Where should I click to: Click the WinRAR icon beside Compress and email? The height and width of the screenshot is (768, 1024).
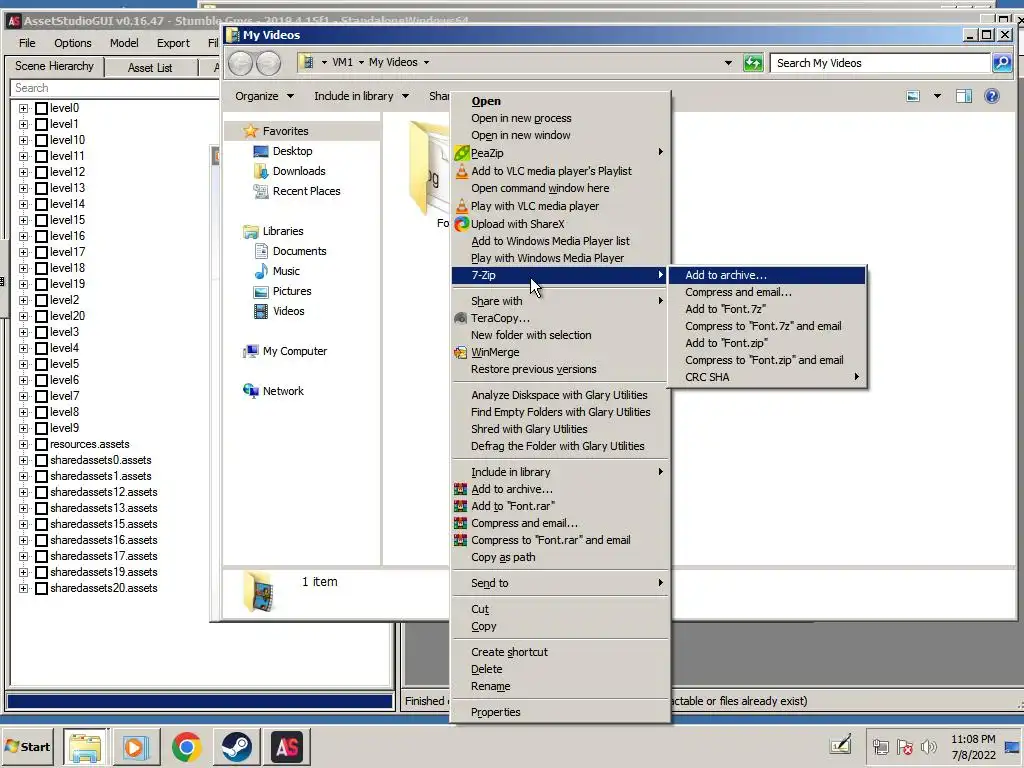461,523
